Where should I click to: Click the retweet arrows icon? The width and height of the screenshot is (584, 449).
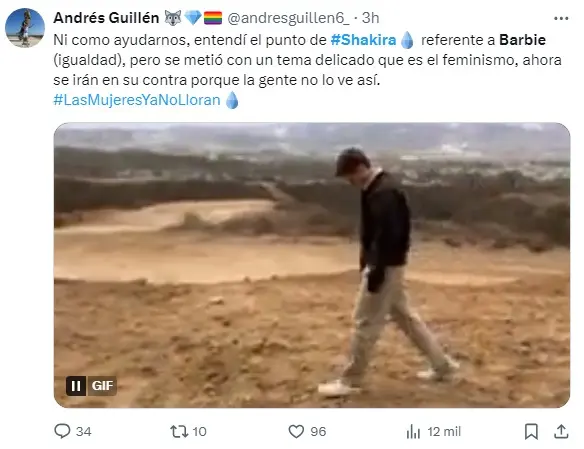tap(179, 432)
